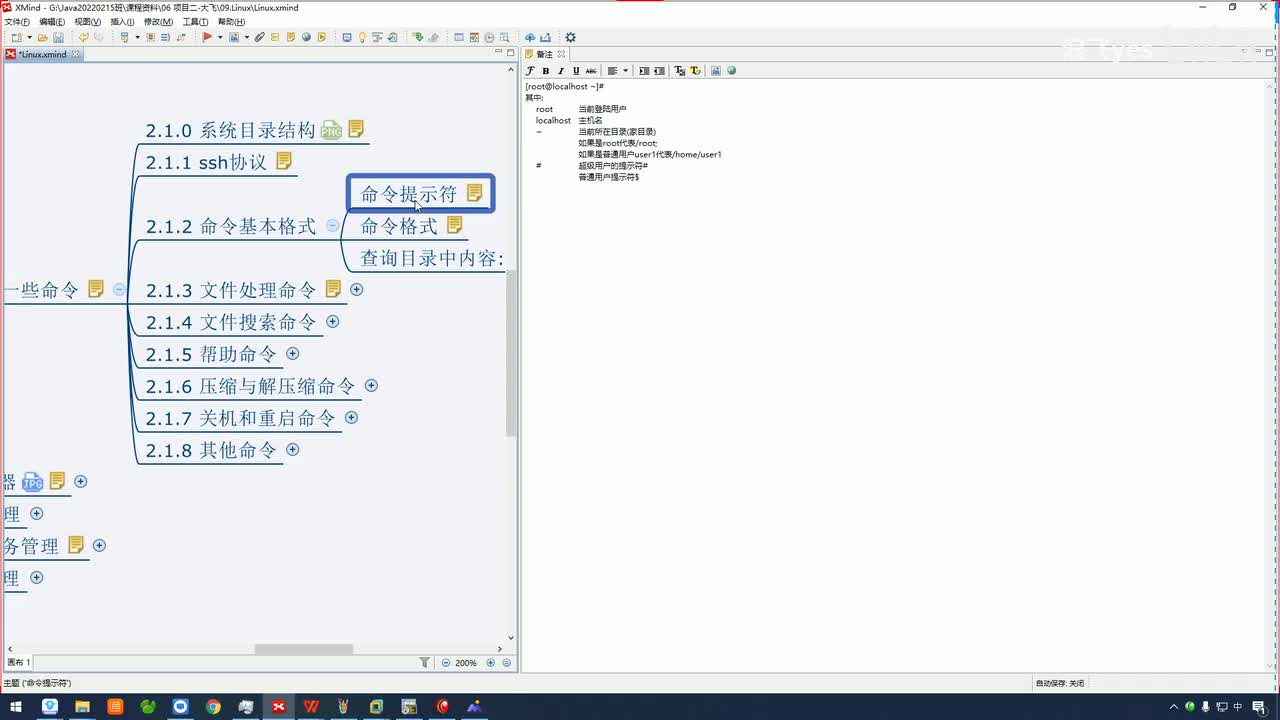The height and width of the screenshot is (720, 1280).
Task: Open the 插入 menu
Action: [x=122, y=21]
